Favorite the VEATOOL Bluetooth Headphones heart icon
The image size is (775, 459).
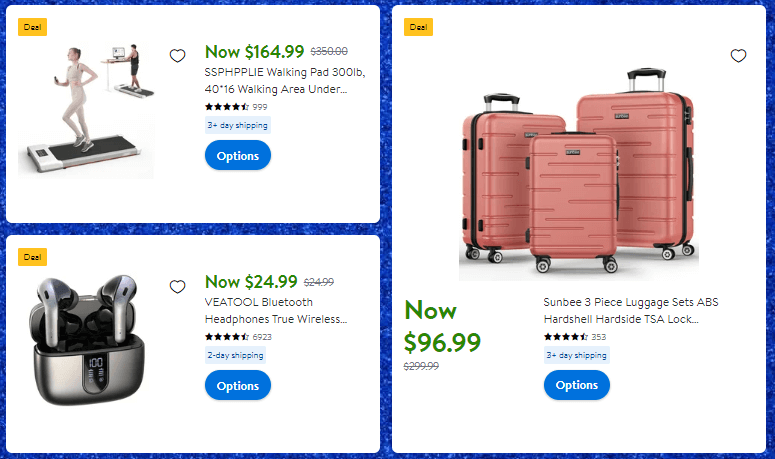[x=177, y=287]
